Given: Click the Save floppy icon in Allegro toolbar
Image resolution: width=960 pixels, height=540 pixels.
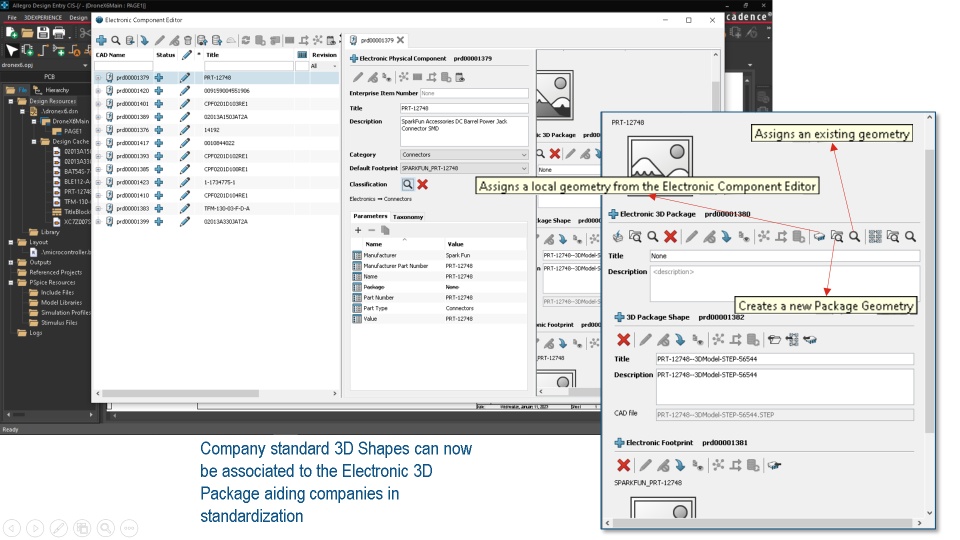Looking at the screenshot, I should [43, 33].
